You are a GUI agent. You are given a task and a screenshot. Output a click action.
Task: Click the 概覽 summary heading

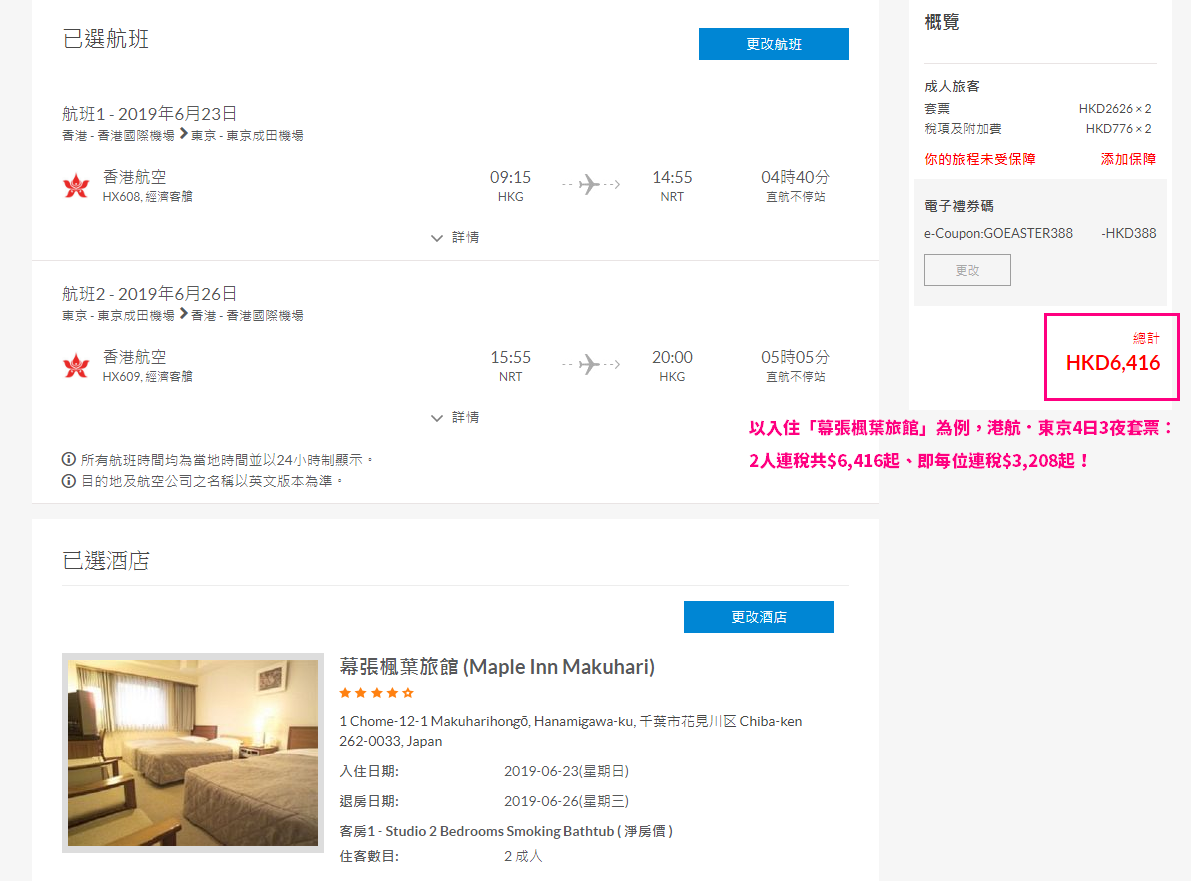tap(942, 22)
